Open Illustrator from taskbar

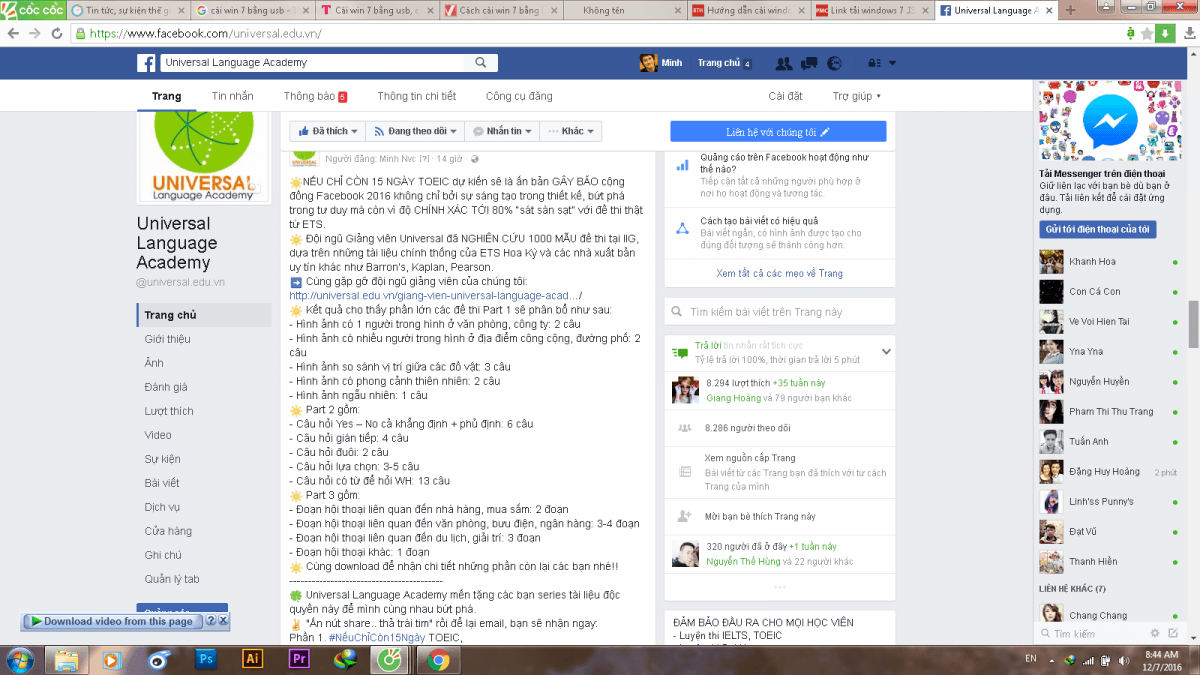coord(252,659)
